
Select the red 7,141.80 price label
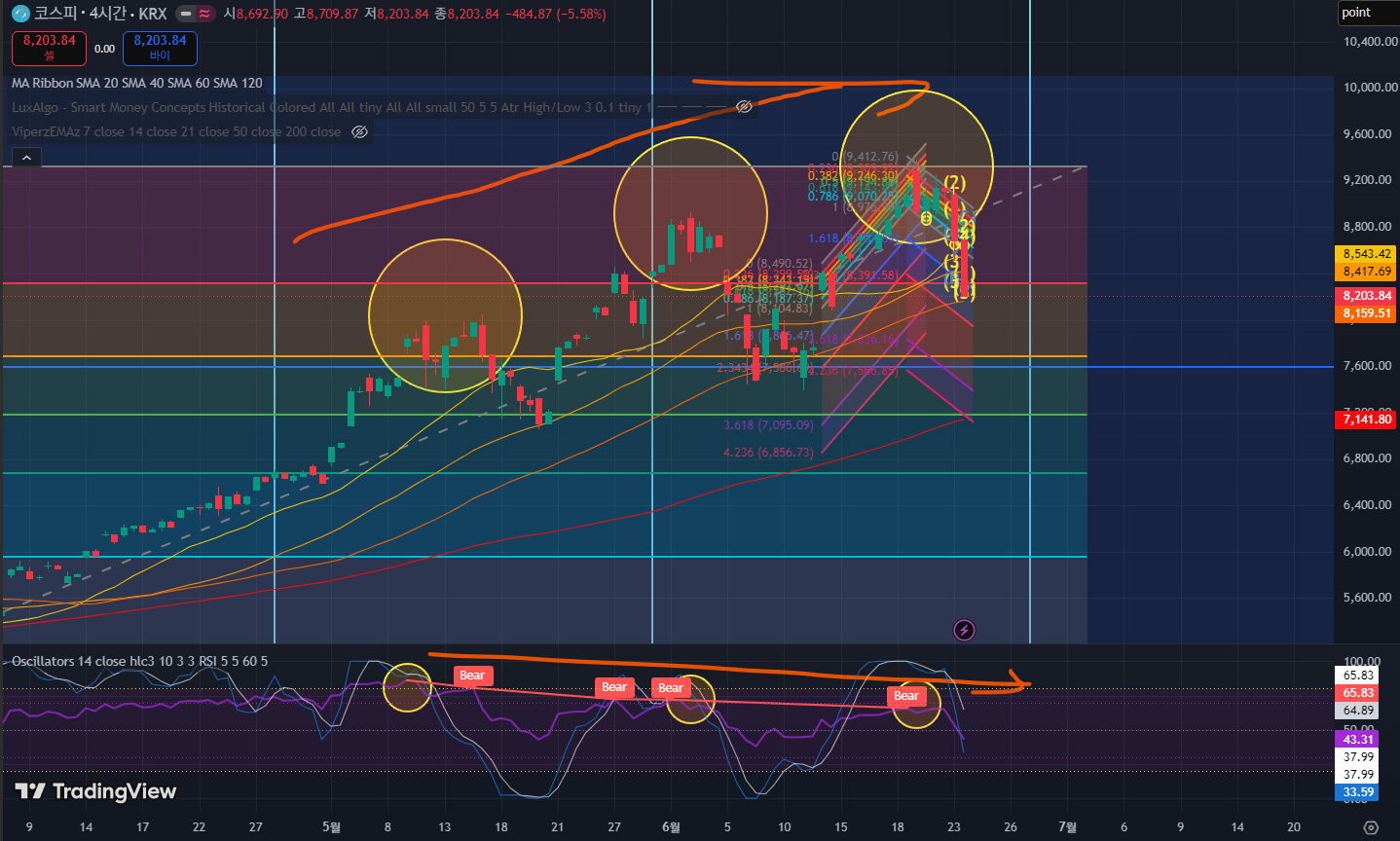[1368, 420]
